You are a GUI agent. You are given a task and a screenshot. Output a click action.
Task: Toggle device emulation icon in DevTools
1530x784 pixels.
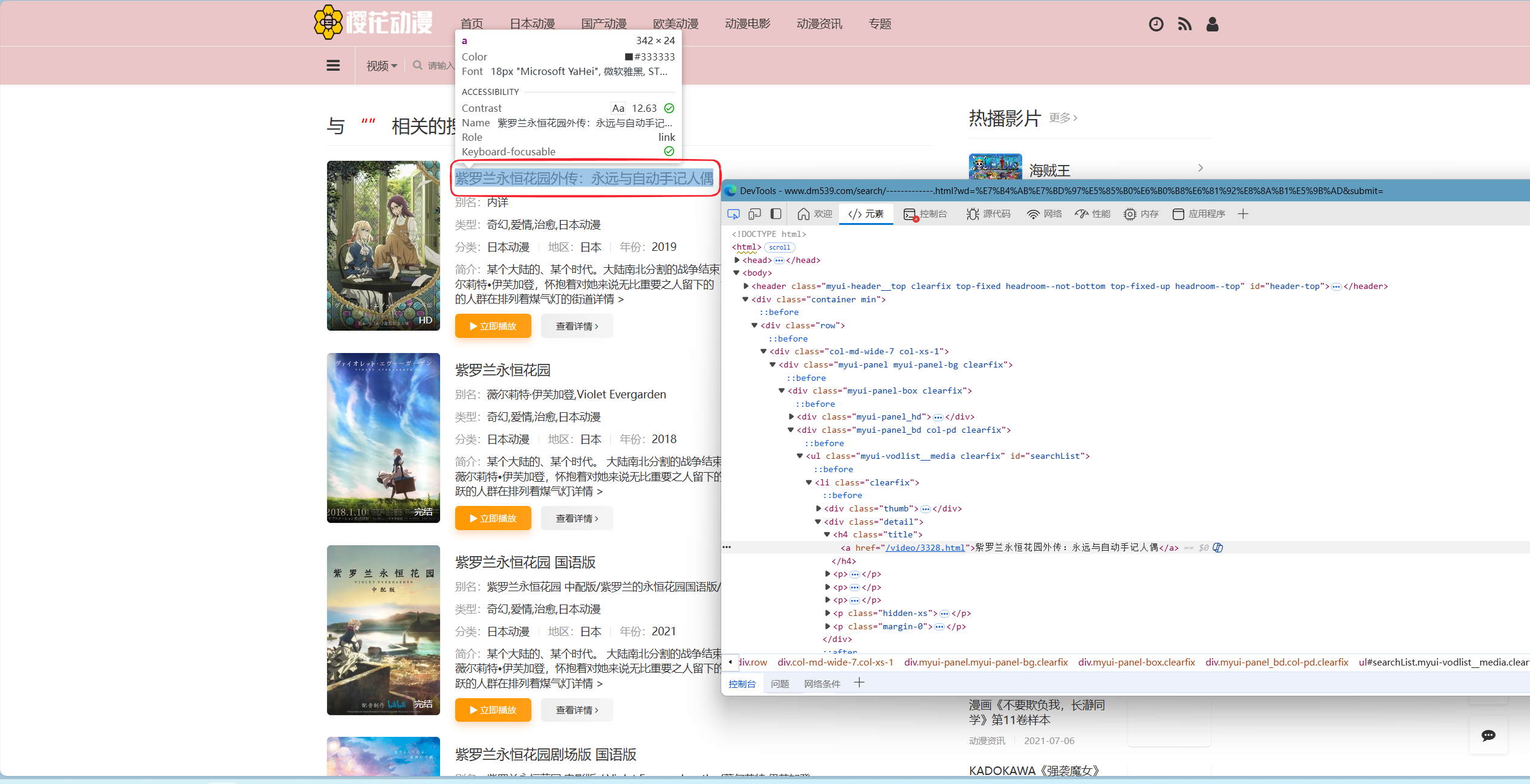pyautogui.click(x=754, y=214)
